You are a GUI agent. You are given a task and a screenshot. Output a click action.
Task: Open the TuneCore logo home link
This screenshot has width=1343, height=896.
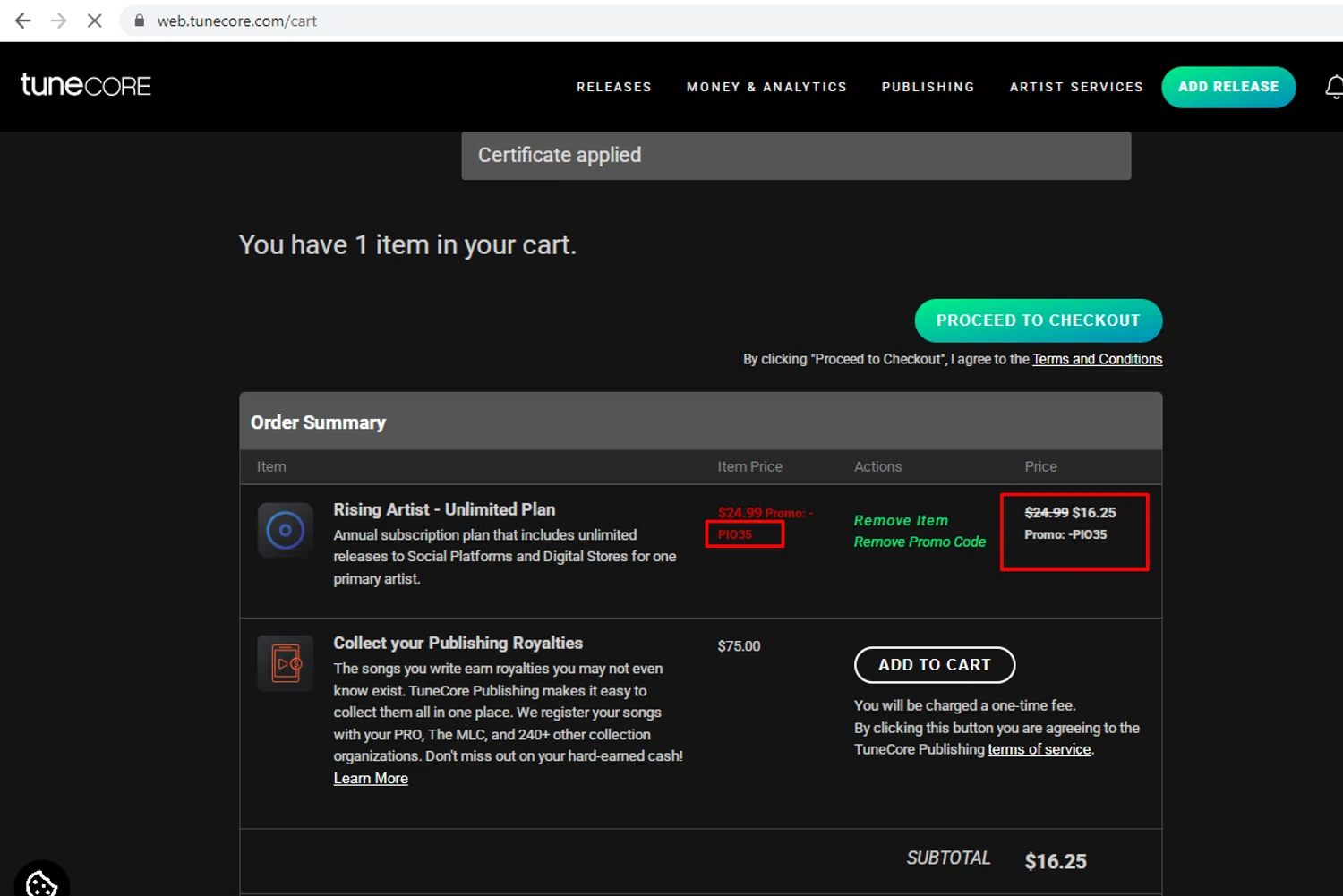(x=86, y=85)
